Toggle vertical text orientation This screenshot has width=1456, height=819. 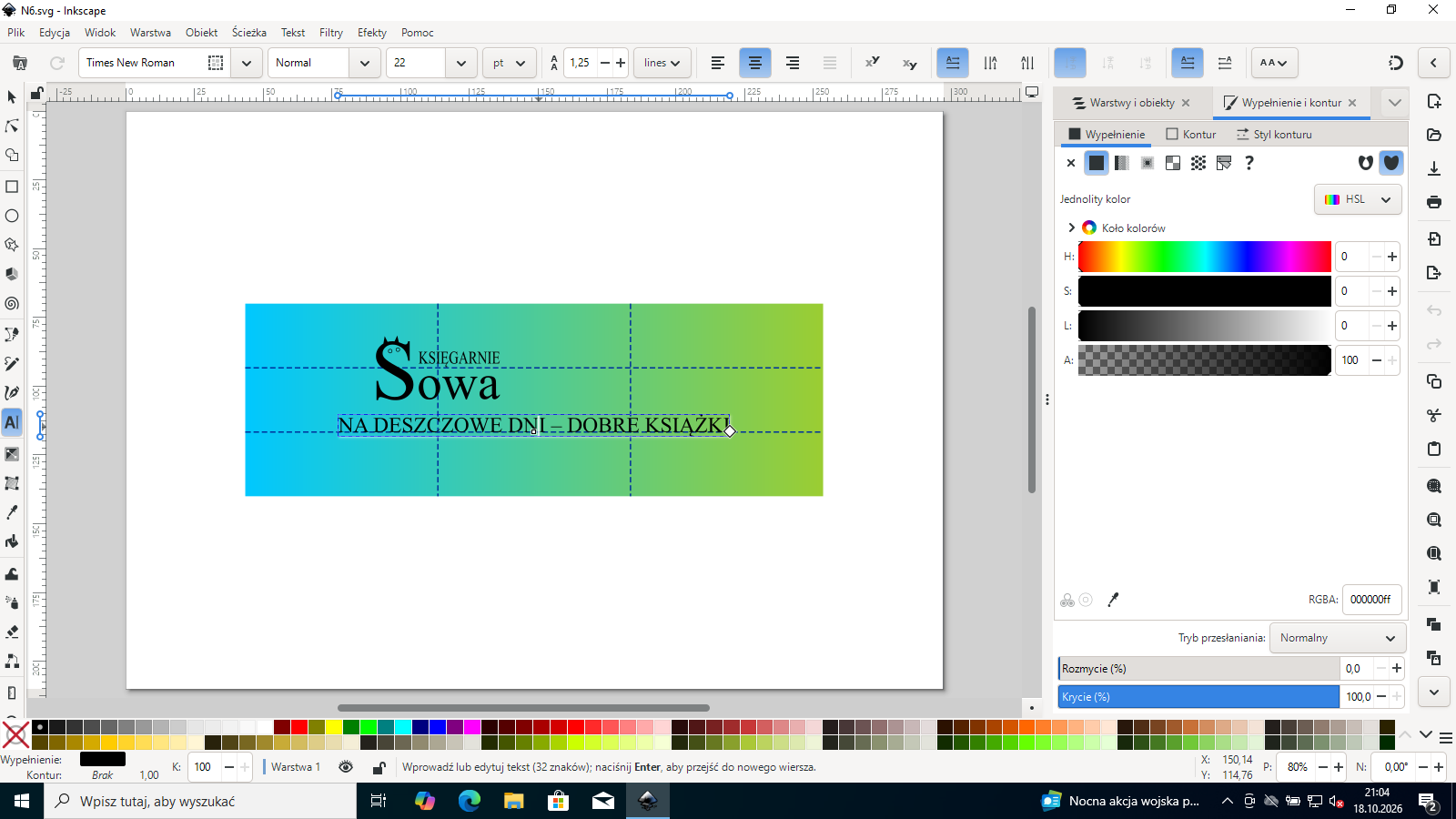(990, 63)
